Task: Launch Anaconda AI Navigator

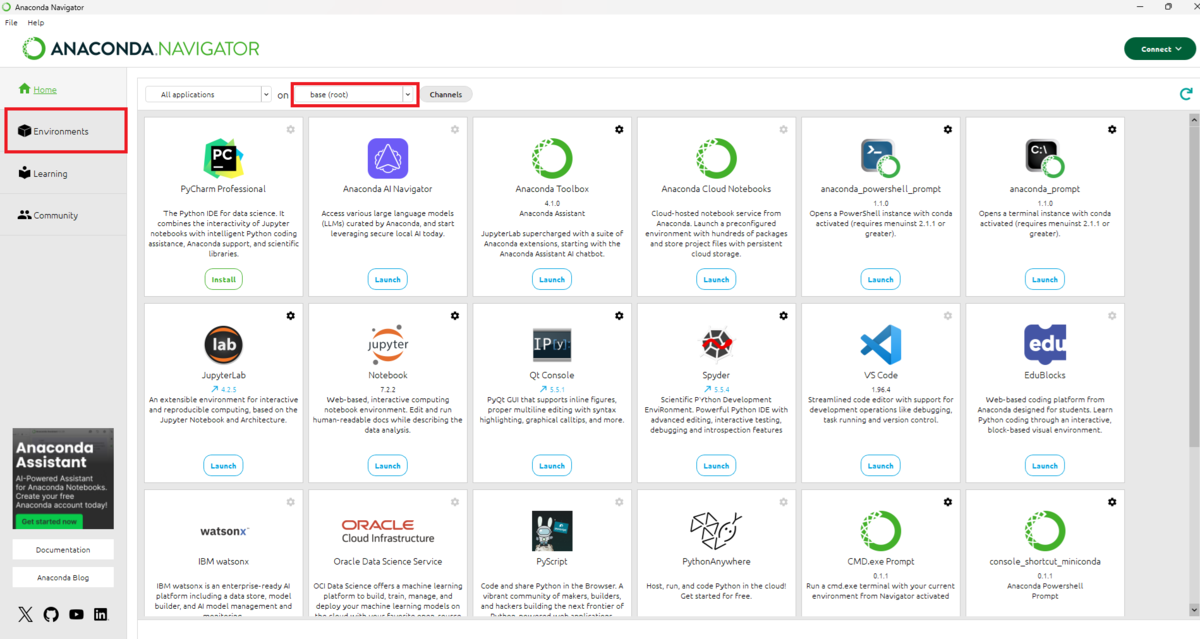Action: (x=388, y=279)
